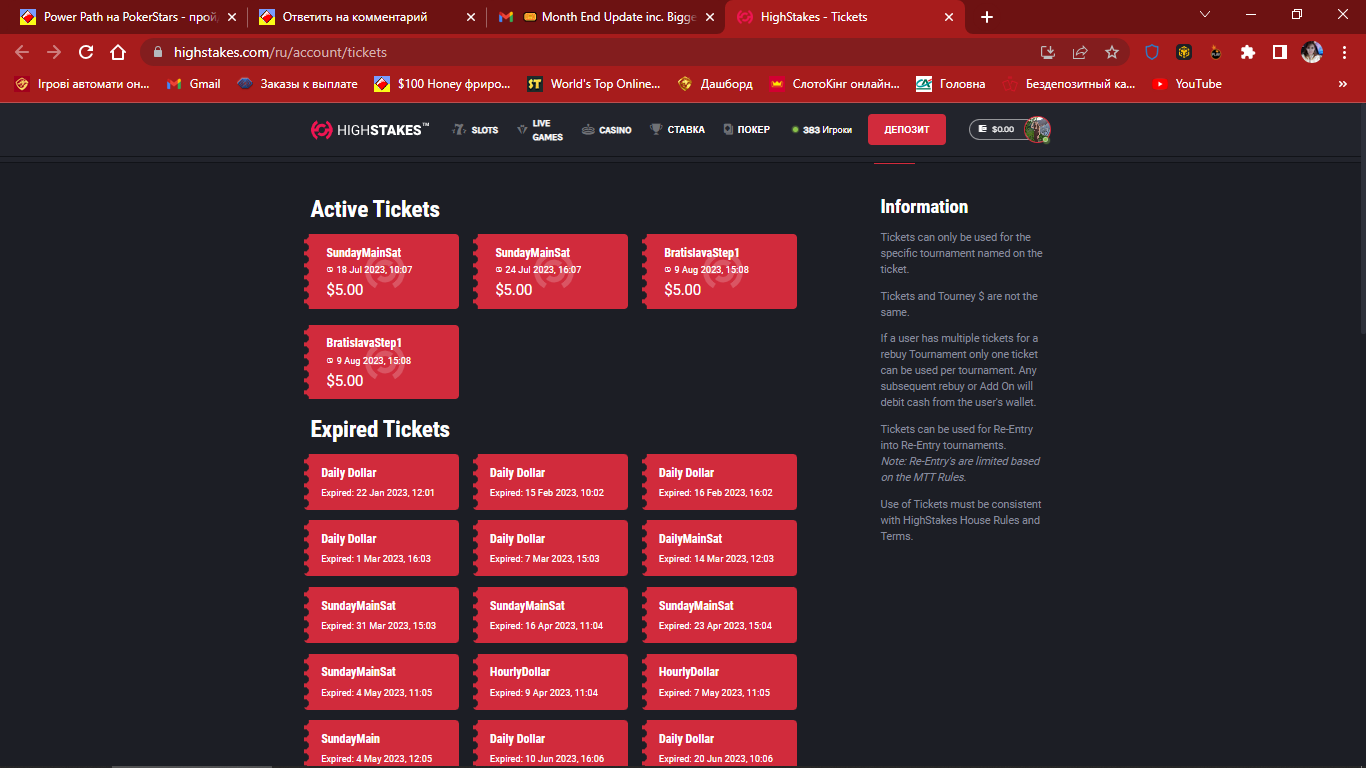Screen dimensions: 1366x768
Task: Reload the page
Action: tap(86, 52)
